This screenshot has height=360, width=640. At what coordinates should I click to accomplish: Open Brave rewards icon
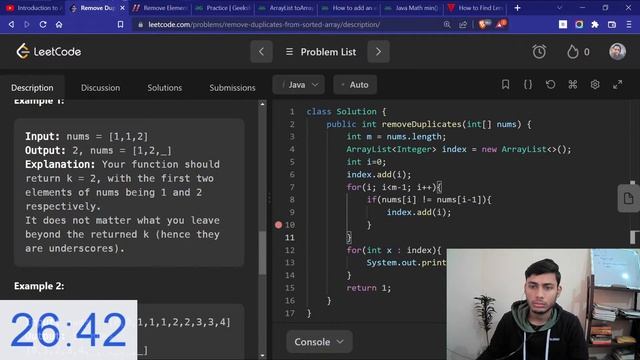(x=501, y=24)
